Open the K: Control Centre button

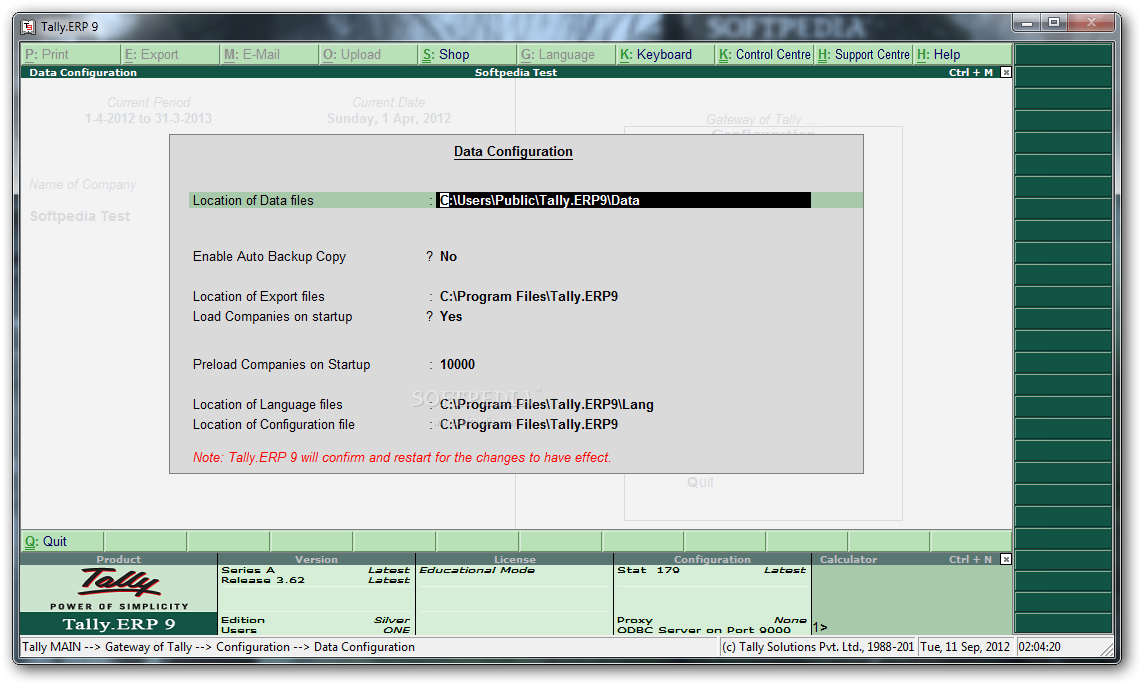(765, 55)
